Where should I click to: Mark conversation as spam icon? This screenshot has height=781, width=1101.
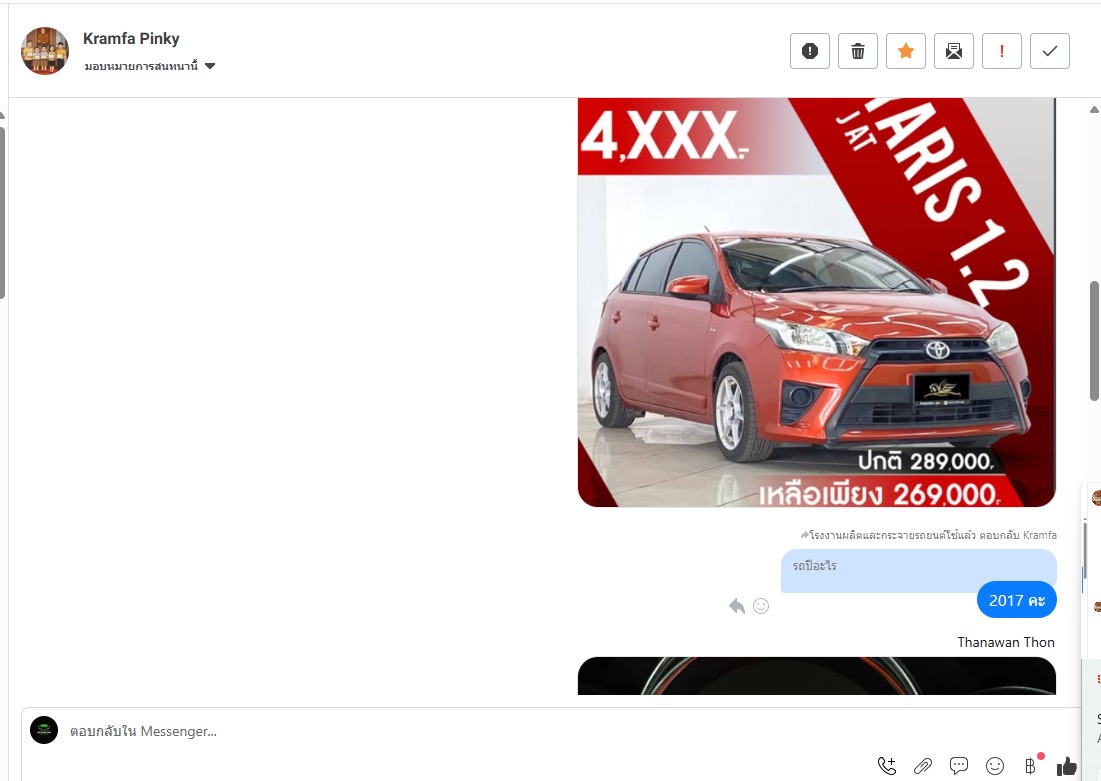point(810,51)
